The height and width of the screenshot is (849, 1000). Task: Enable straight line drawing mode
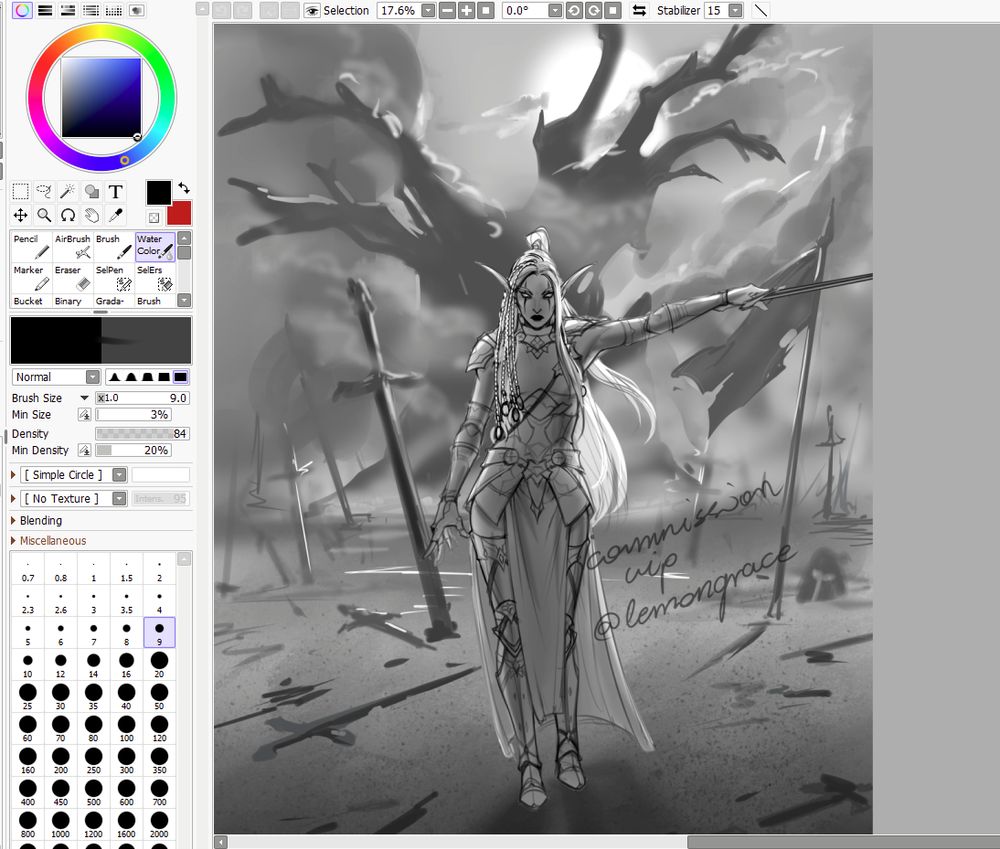coord(761,11)
